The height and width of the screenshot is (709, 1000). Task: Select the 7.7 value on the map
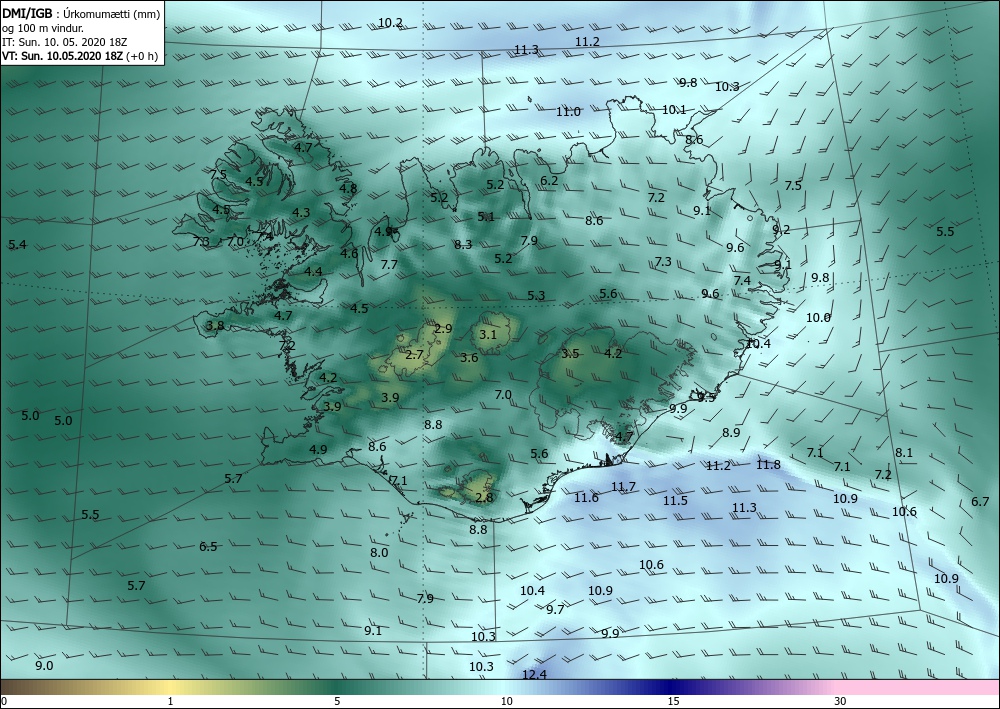pos(389,264)
